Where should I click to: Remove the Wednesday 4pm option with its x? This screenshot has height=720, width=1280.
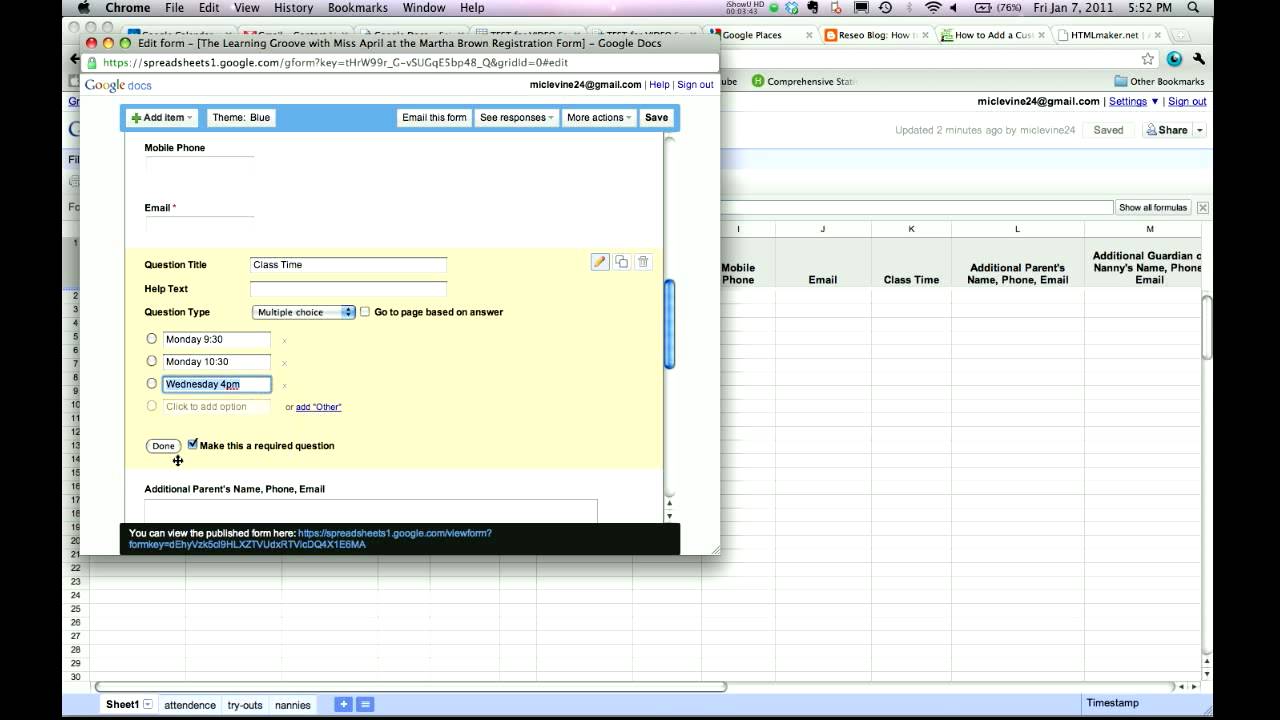[284, 385]
